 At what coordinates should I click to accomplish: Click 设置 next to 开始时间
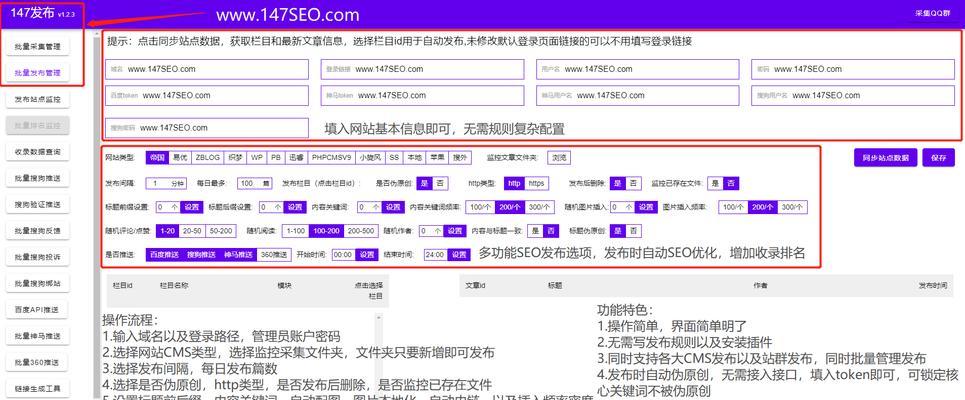(x=366, y=254)
